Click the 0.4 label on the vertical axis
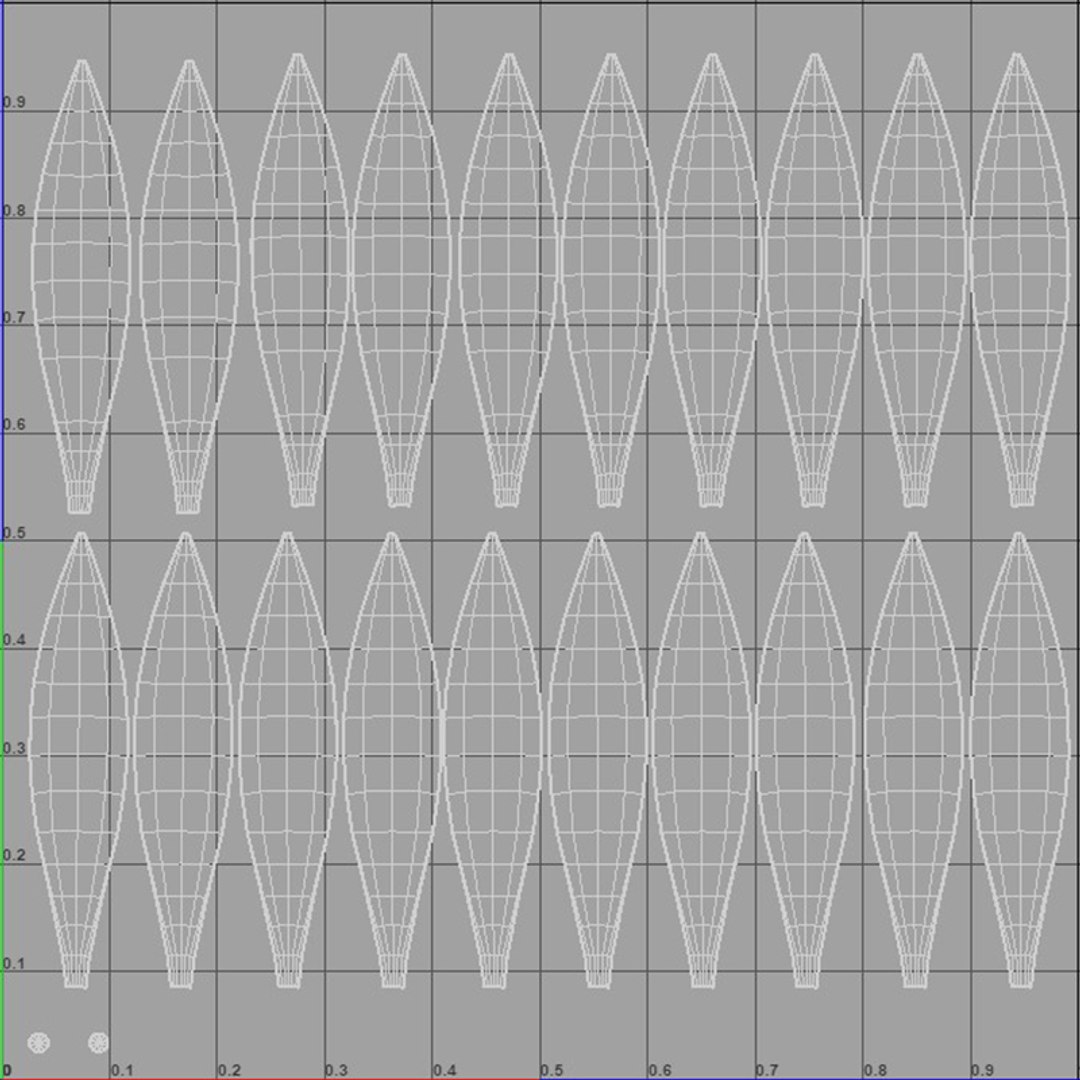Image resolution: width=1080 pixels, height=1080 pixels. [14, 640]
